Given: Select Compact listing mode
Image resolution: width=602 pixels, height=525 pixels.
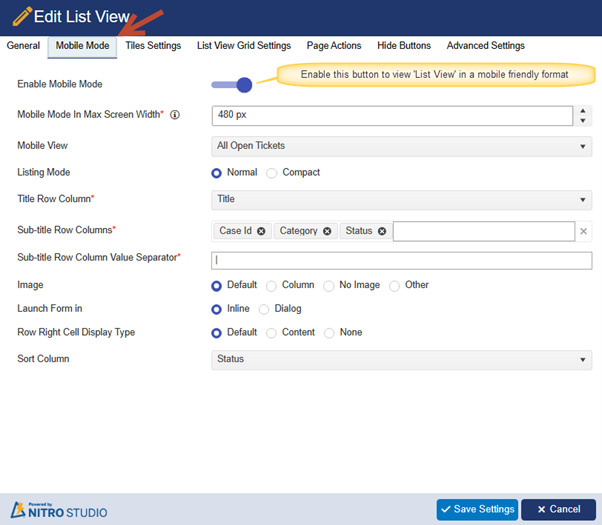Looking at the screenshot, I should [272, 173].
